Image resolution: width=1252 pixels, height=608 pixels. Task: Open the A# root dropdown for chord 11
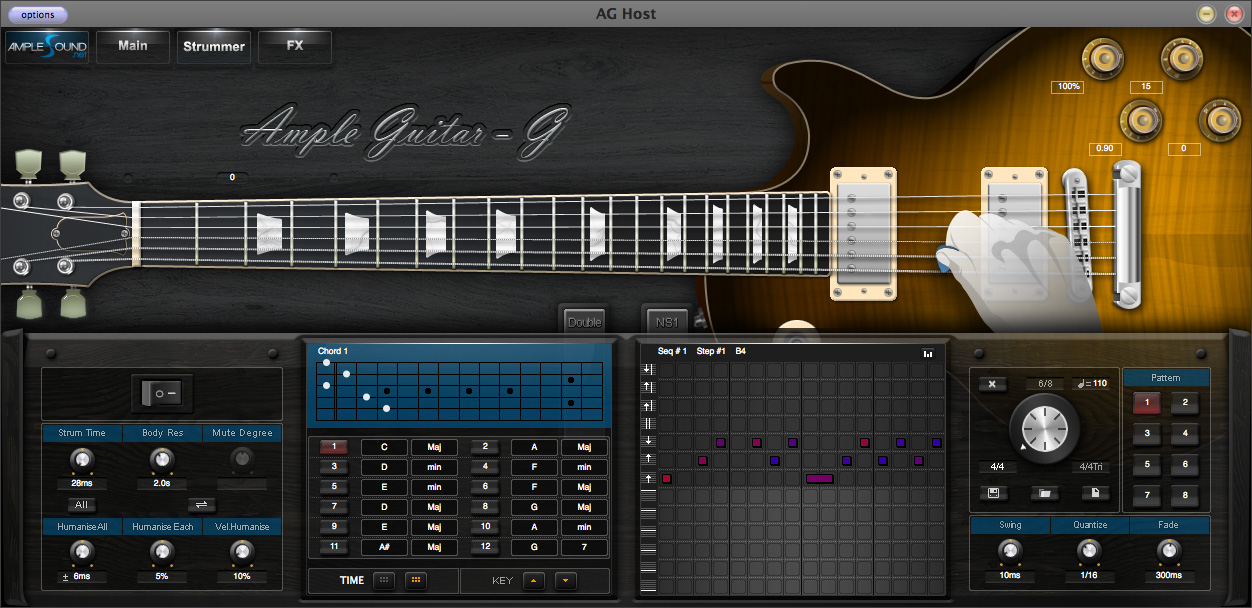coord(384,547)
